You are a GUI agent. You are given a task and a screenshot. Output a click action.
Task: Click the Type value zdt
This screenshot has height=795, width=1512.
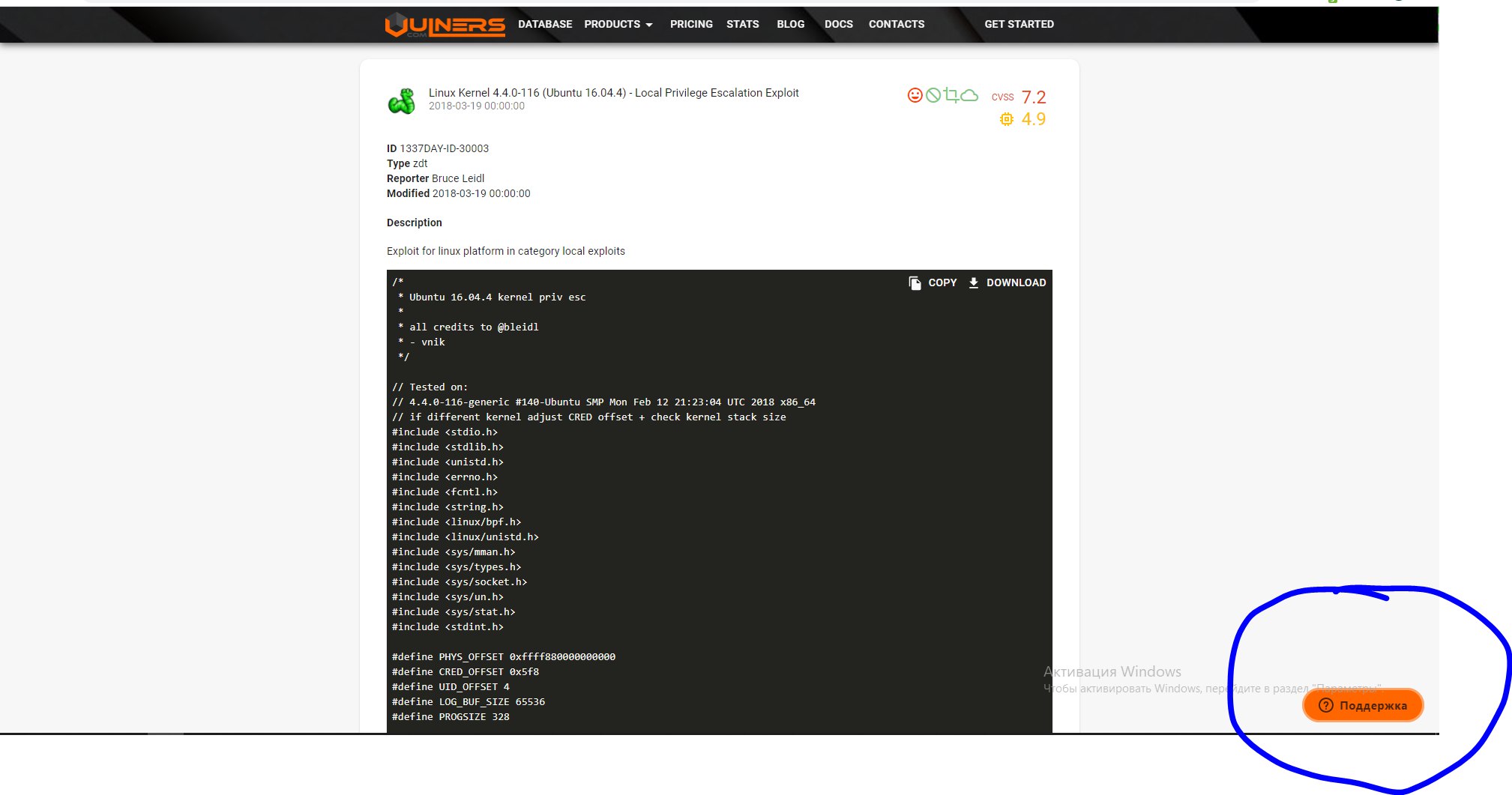(421, 163)
